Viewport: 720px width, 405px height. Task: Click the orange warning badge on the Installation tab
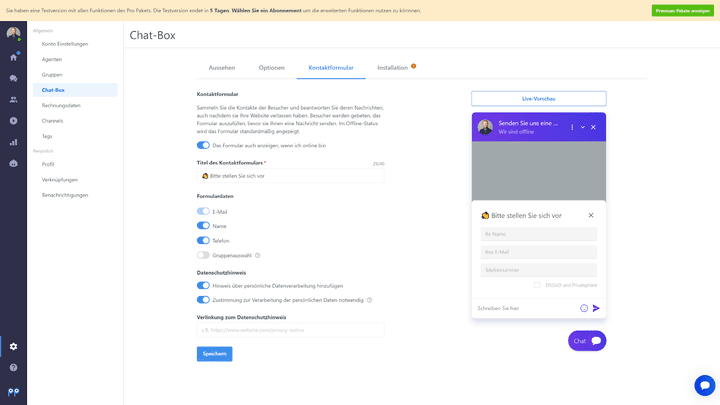click(413, 66)
